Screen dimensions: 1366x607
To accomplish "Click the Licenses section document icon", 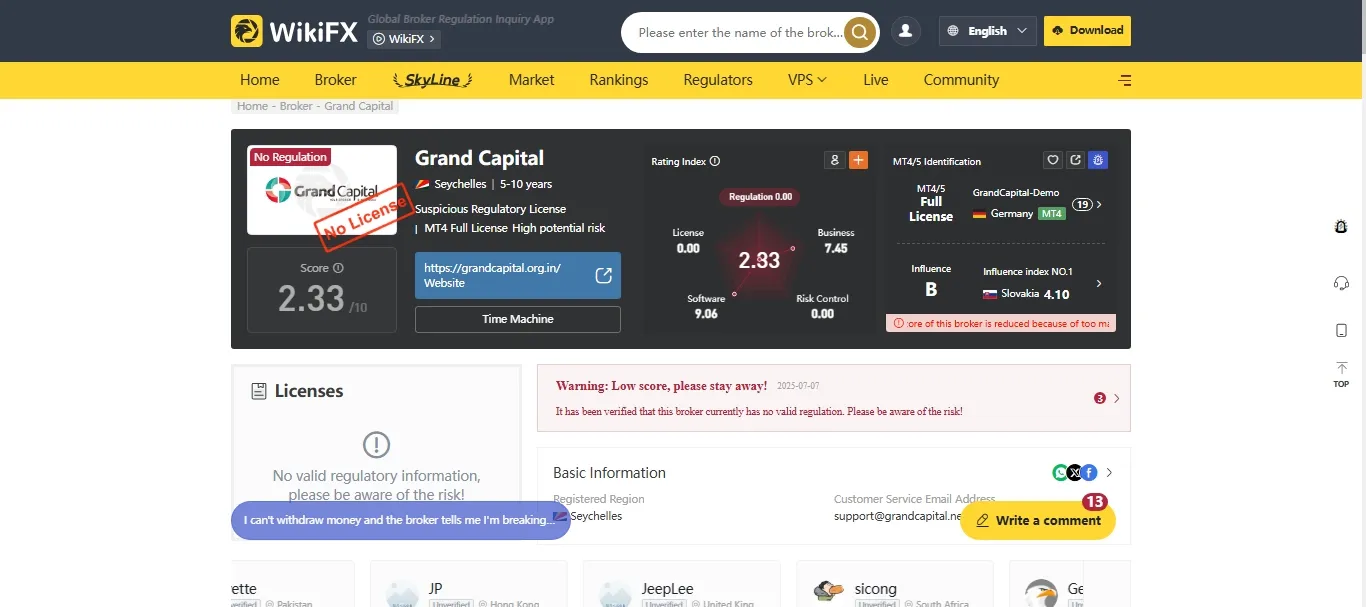I will (259, 391).
